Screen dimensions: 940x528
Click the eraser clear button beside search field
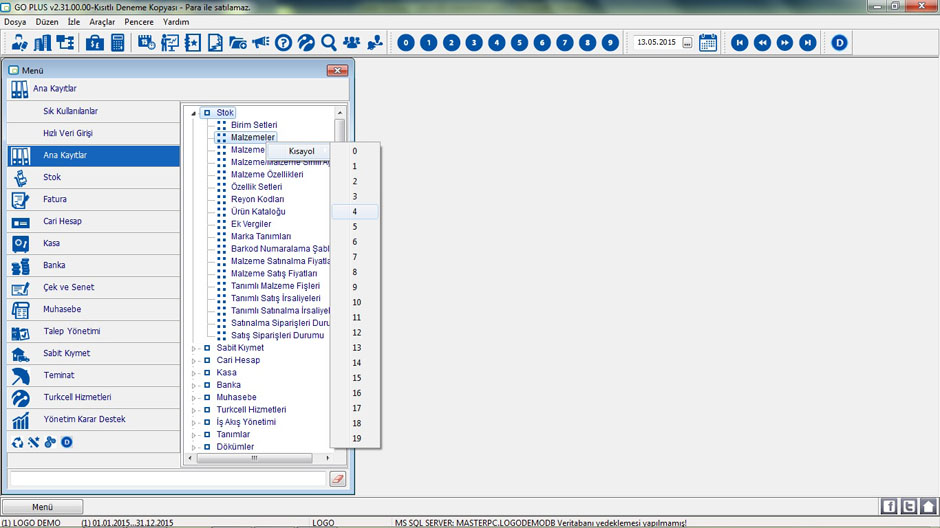338,479
